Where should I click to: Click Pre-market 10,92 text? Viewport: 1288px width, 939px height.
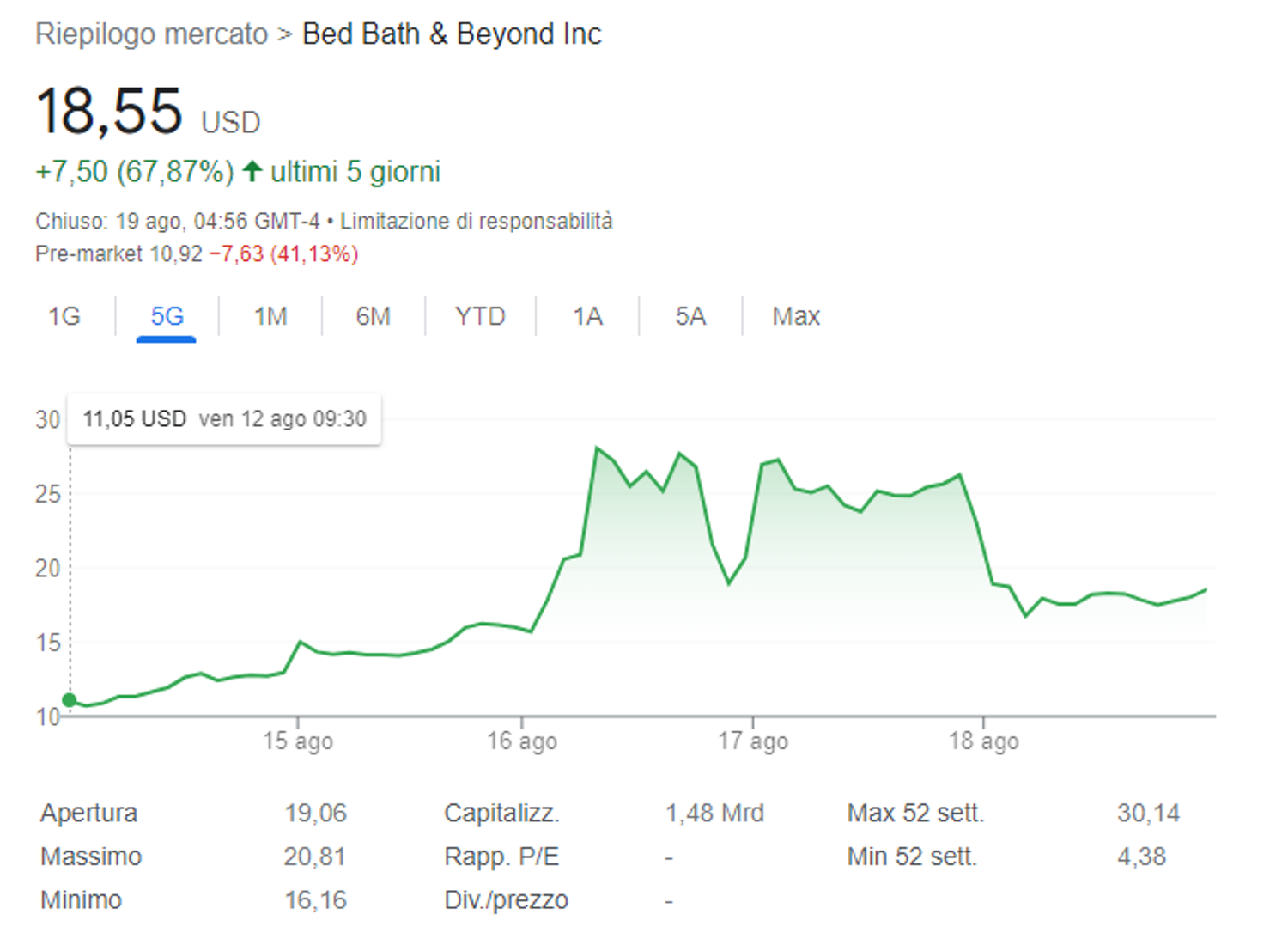pyautogui.click(x=118, y=254)
